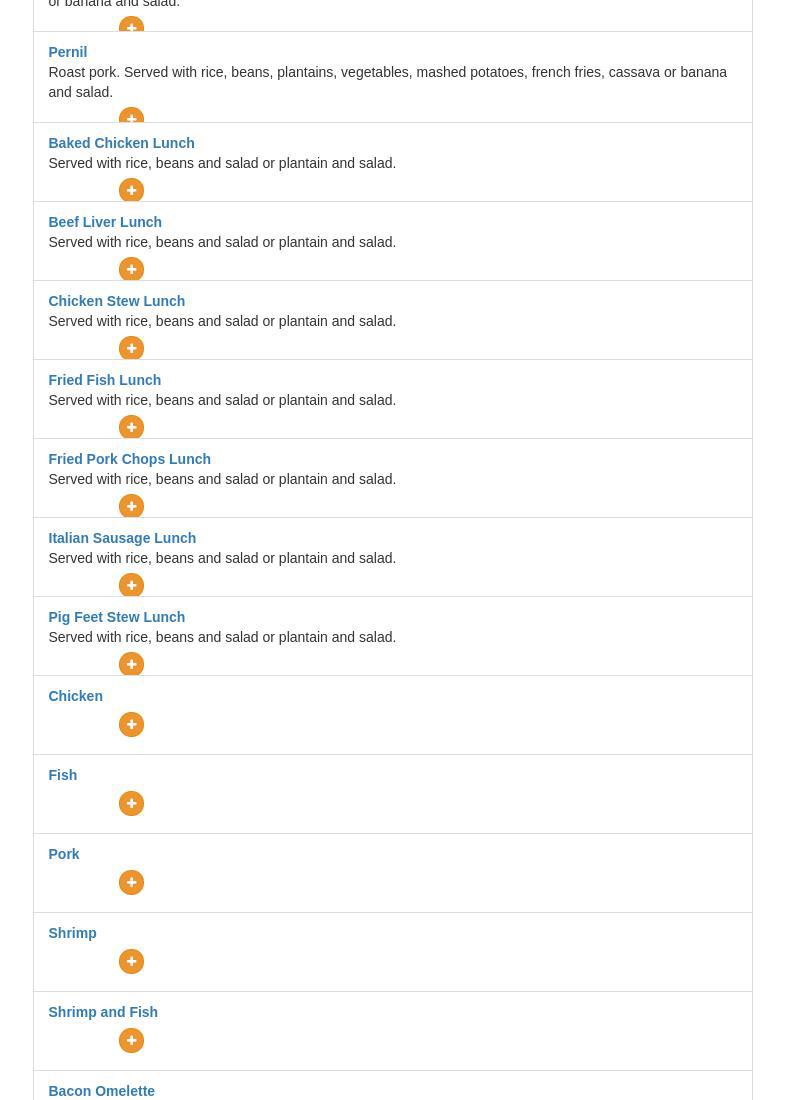Image resolution: width=785 pixels, height=1100 pixels.
Task: Open the Pernil menu item link
Action: (x=67, y=52)
